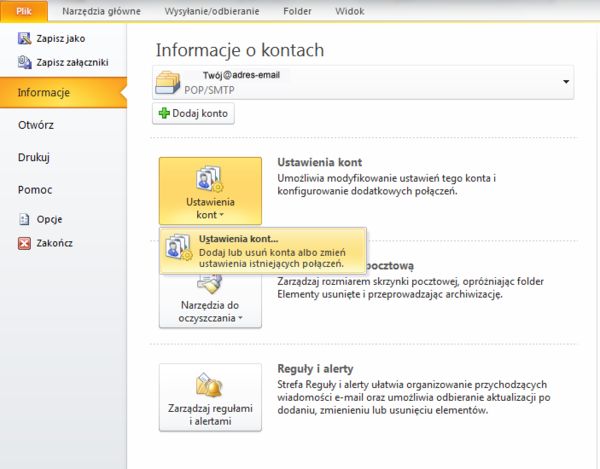The width and height of the screenshot is (600, 469).
Task: Click the large Ustawienia kont button
Action: pos(210,191)
